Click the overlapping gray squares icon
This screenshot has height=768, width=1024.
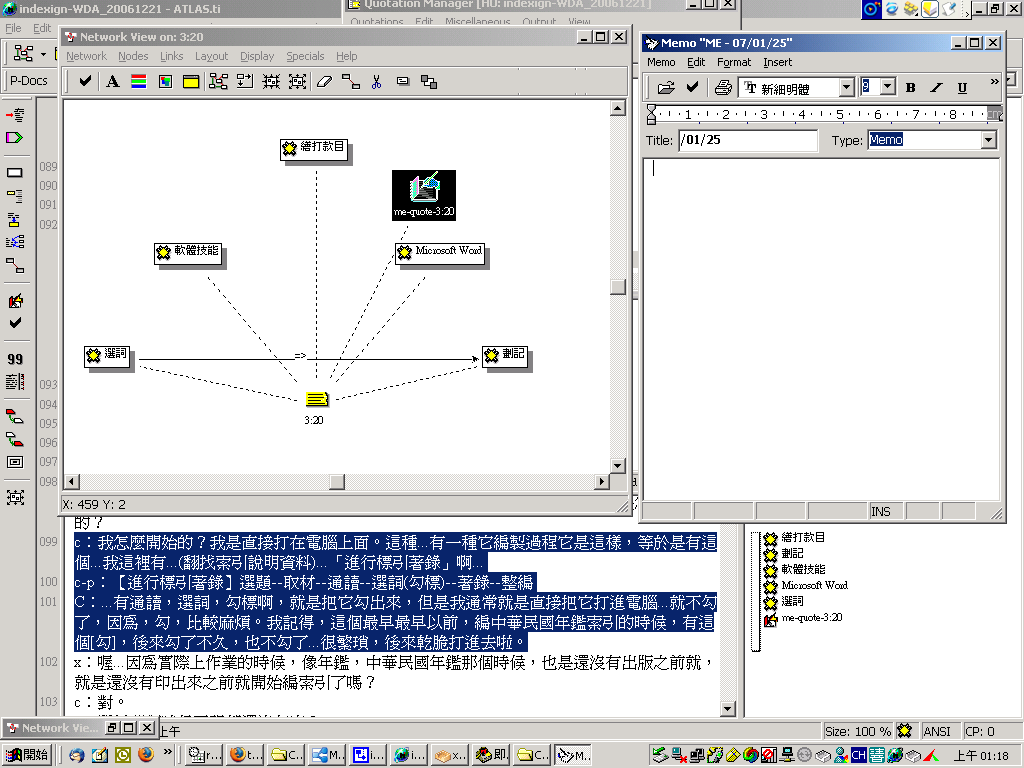429,81
